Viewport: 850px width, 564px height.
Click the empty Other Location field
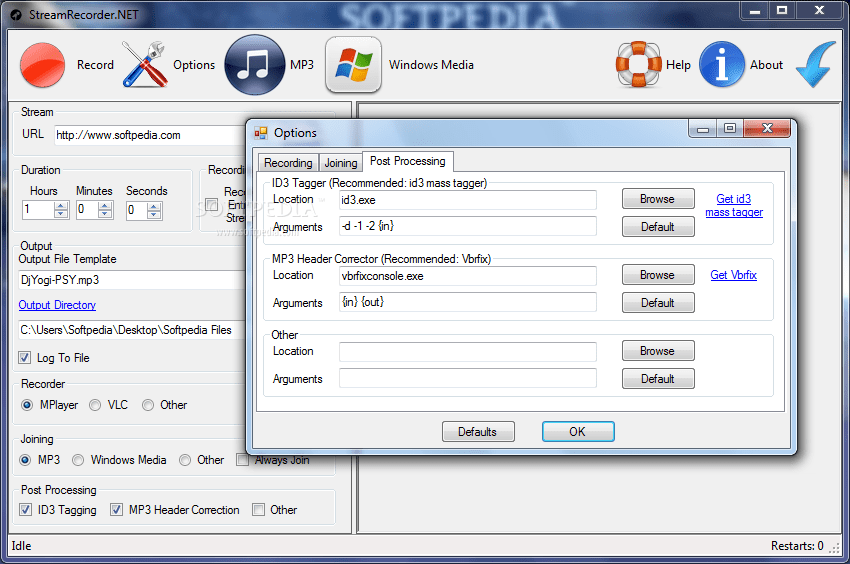468,351
